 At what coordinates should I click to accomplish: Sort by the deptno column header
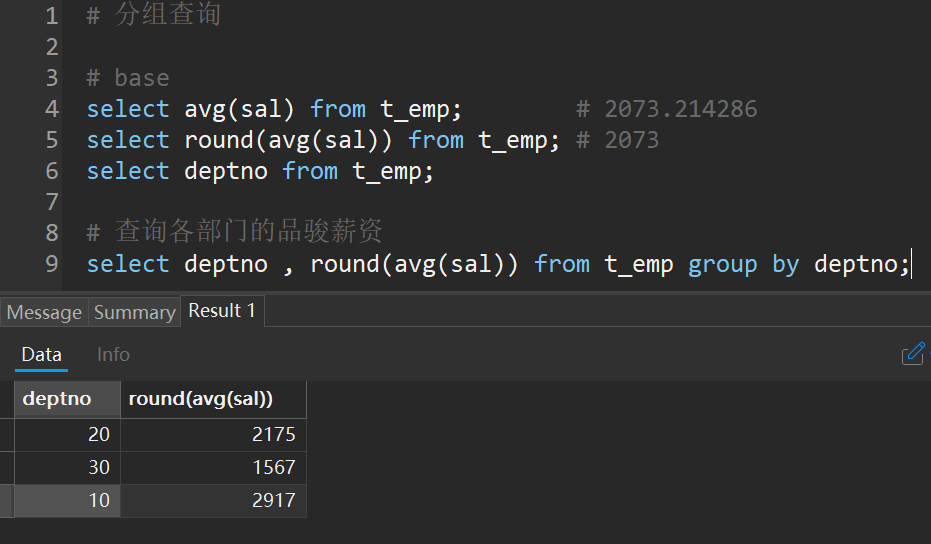click(67, 399)
